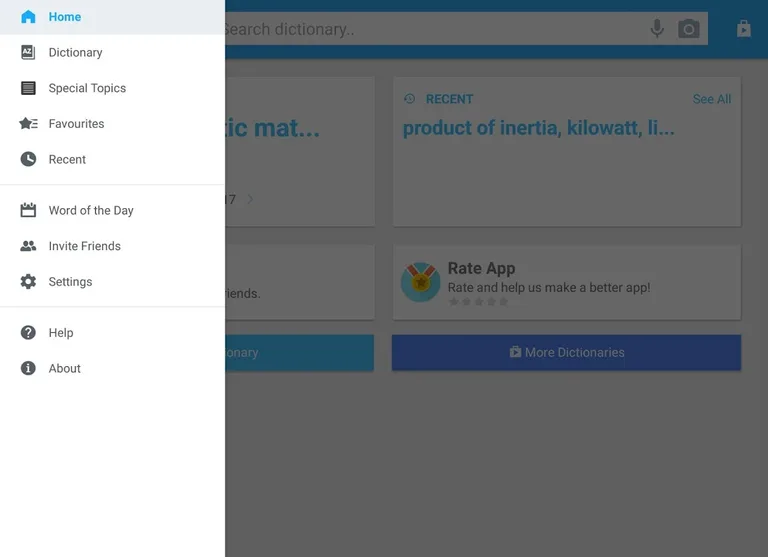Tap the microphone voice search icon

(657, 29)
